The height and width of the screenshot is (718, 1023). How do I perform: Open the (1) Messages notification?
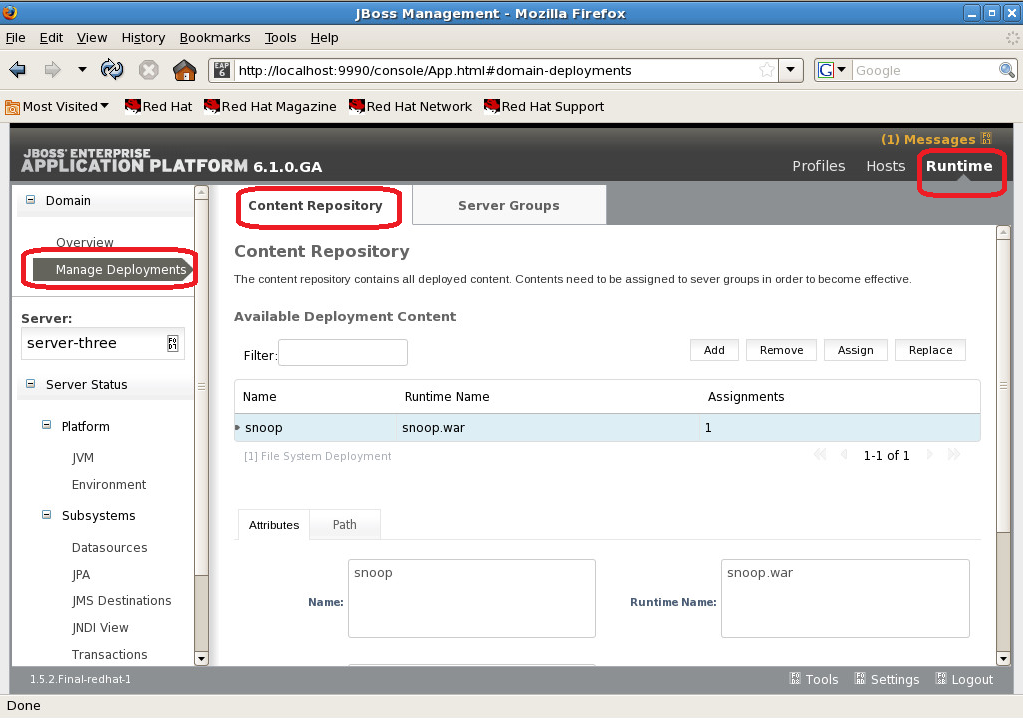[x=936, y=139]
